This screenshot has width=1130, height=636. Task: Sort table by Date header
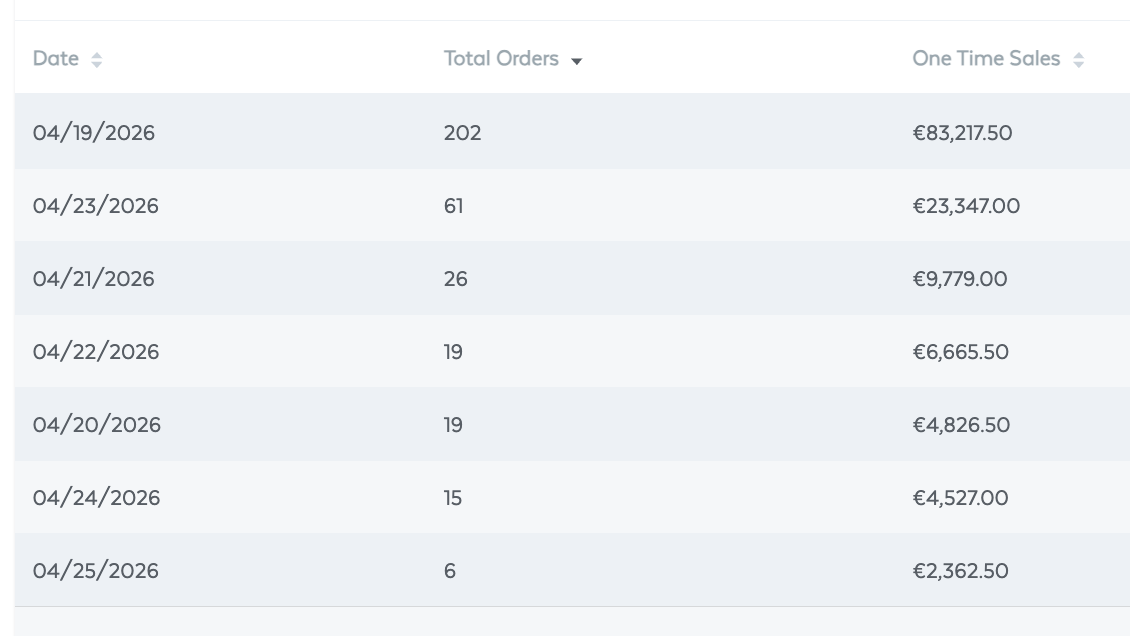point(55,58)
